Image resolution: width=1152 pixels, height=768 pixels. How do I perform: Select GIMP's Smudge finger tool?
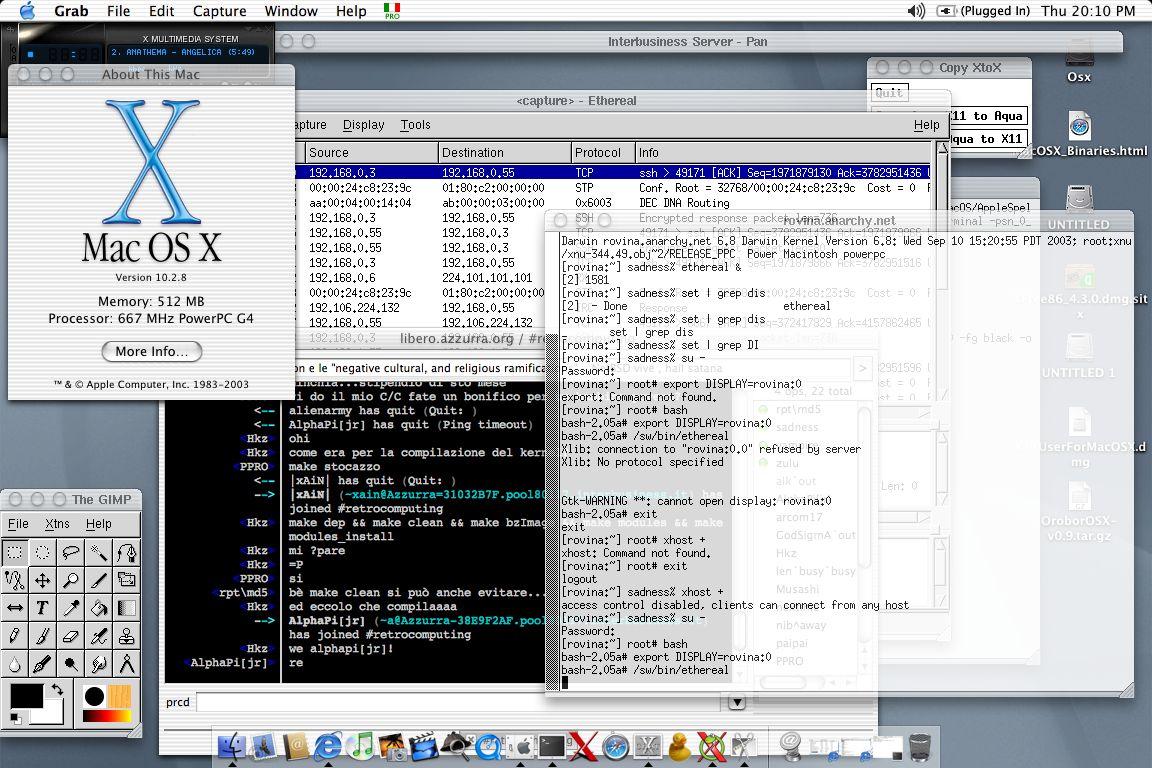tap(98, 664)
